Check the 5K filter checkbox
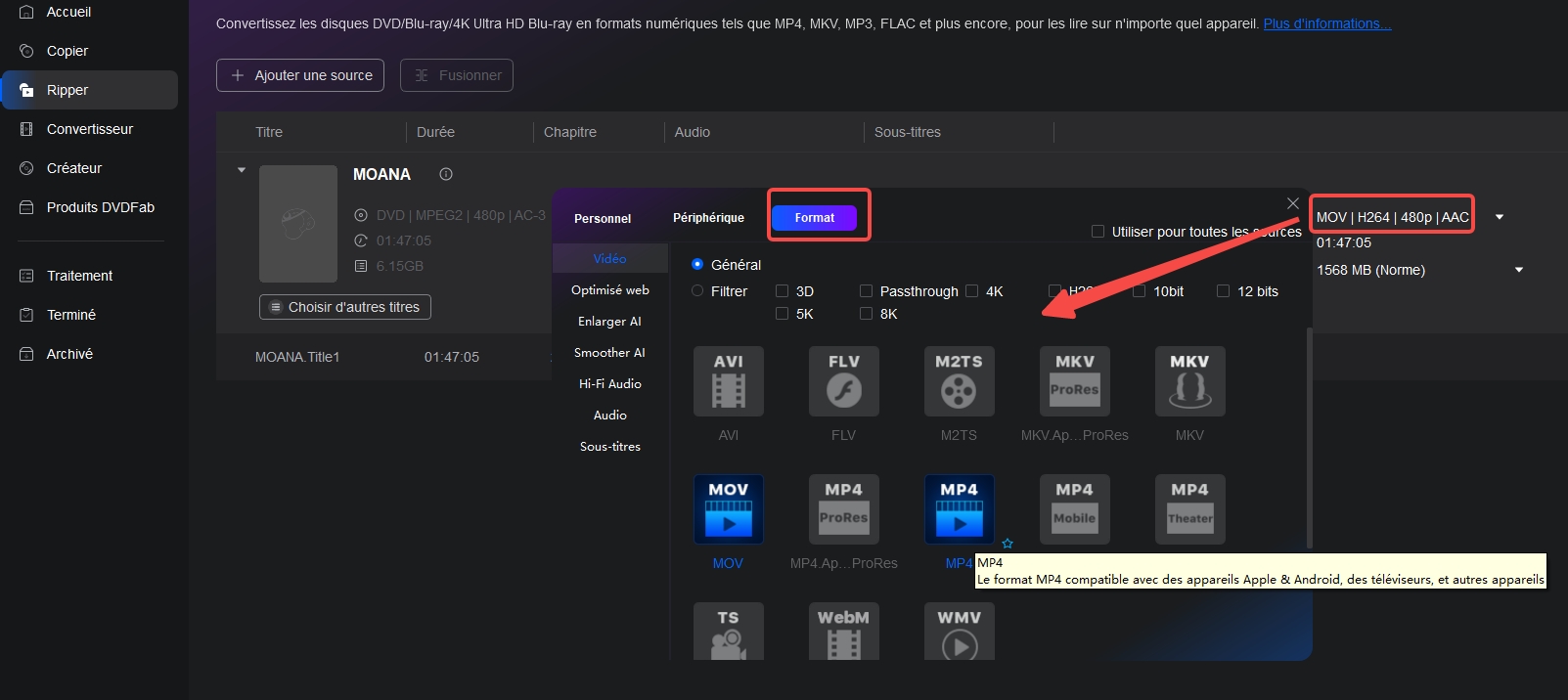The image size is (1568, 700). [782, 313]
